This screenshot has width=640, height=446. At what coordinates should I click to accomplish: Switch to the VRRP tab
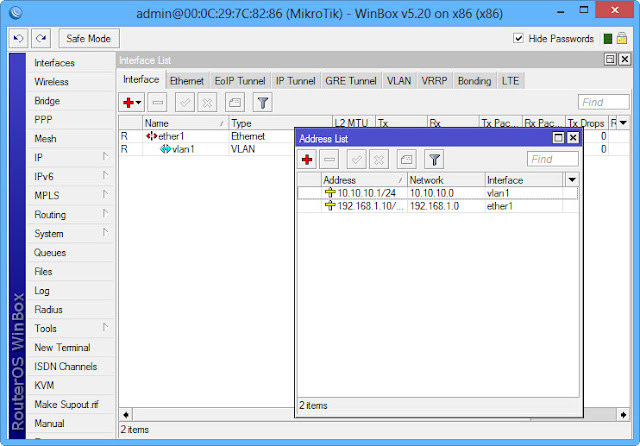pyautogui.click(x=434, y=81)
